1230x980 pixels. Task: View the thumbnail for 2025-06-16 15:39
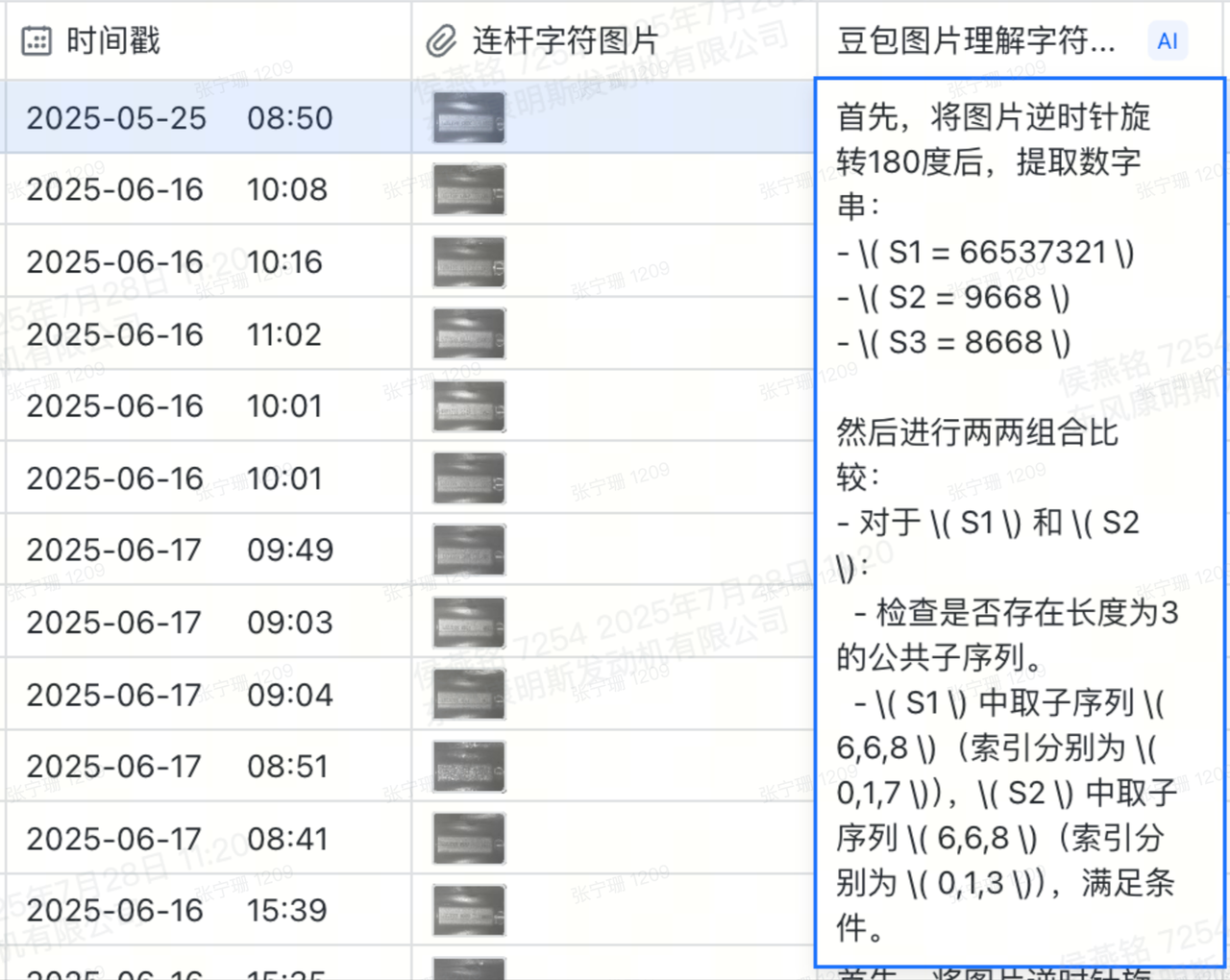point(469,911)
